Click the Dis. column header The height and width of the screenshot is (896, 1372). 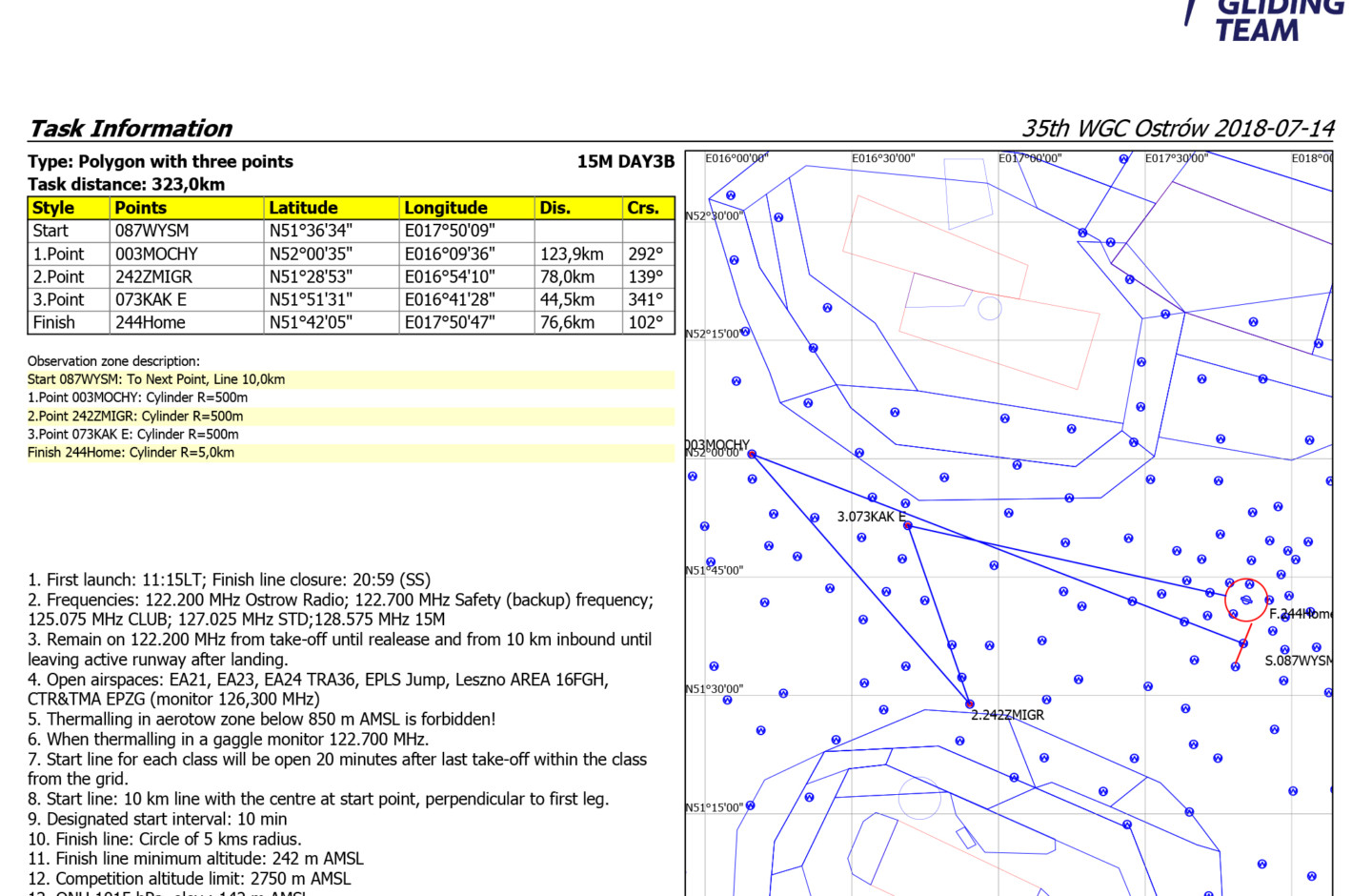point(555,208)
